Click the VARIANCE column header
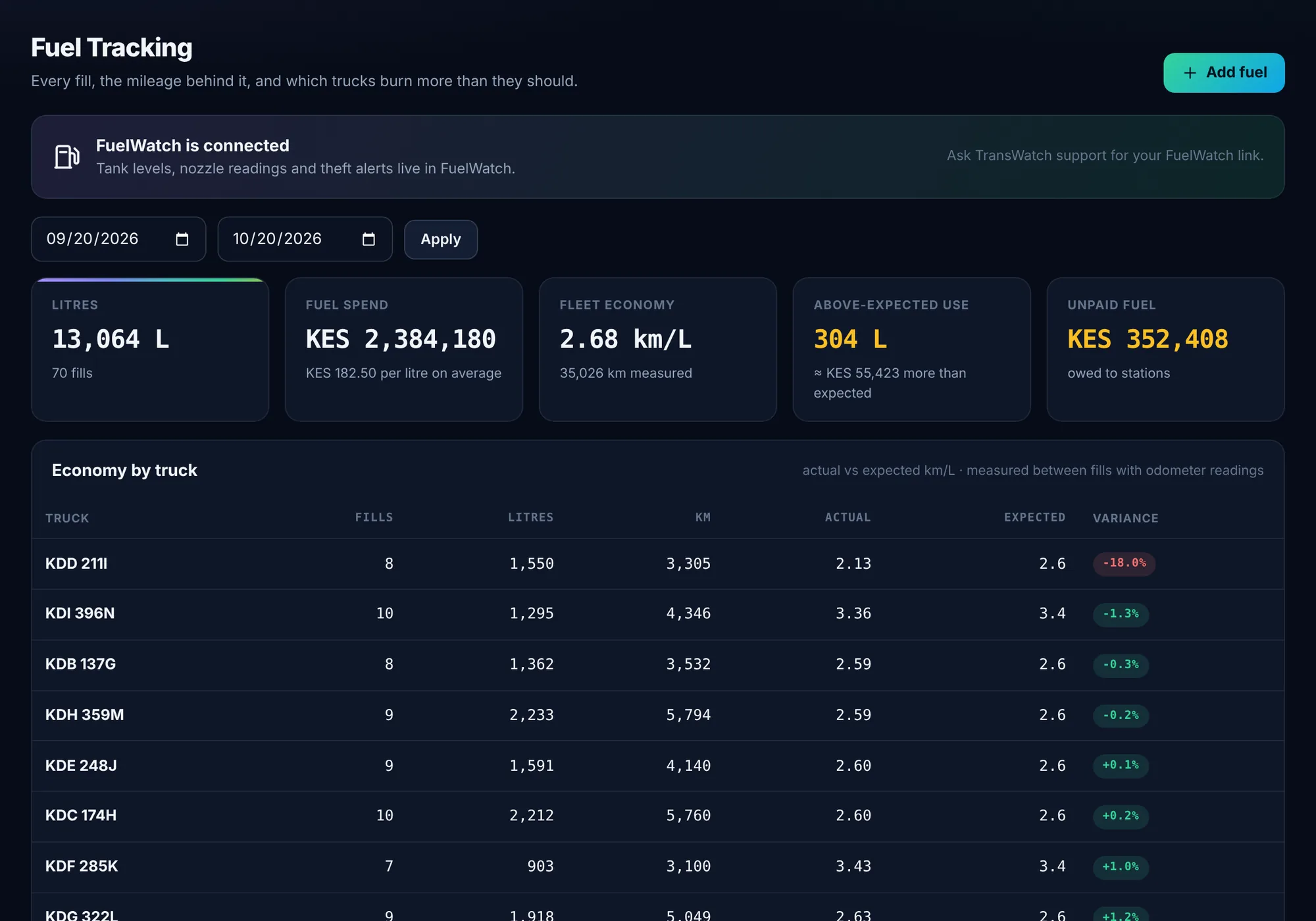The image size is (1316, 921). click(1125, 518)
